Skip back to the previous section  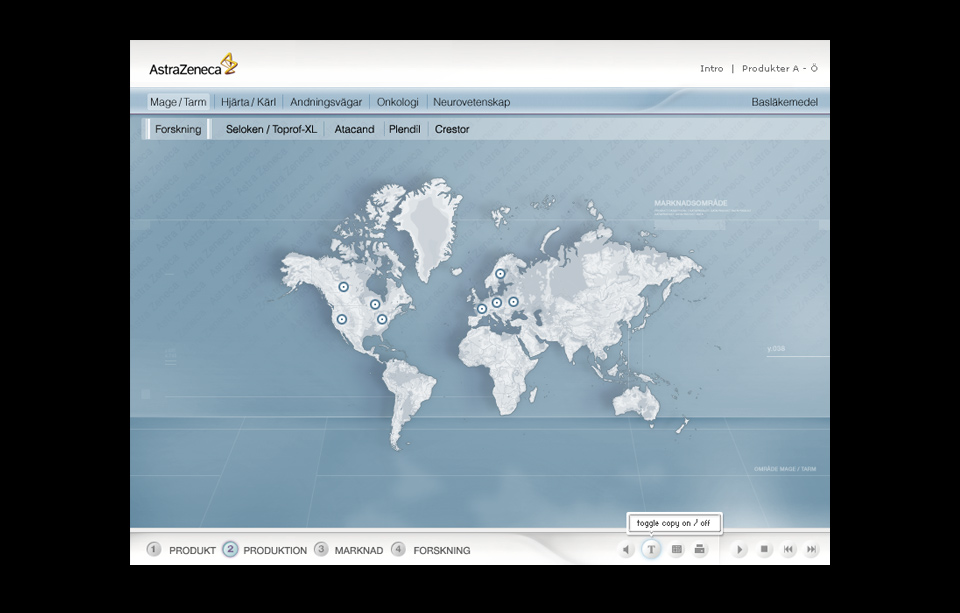pyautogui.click(x=788, y=549)
